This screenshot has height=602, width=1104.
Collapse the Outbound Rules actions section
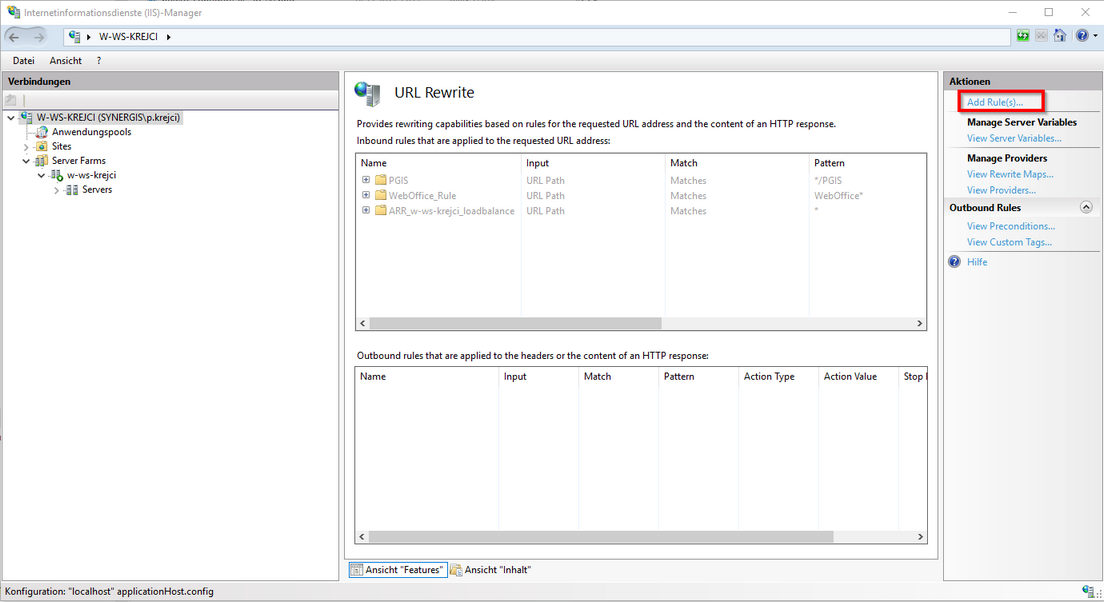1086,207
